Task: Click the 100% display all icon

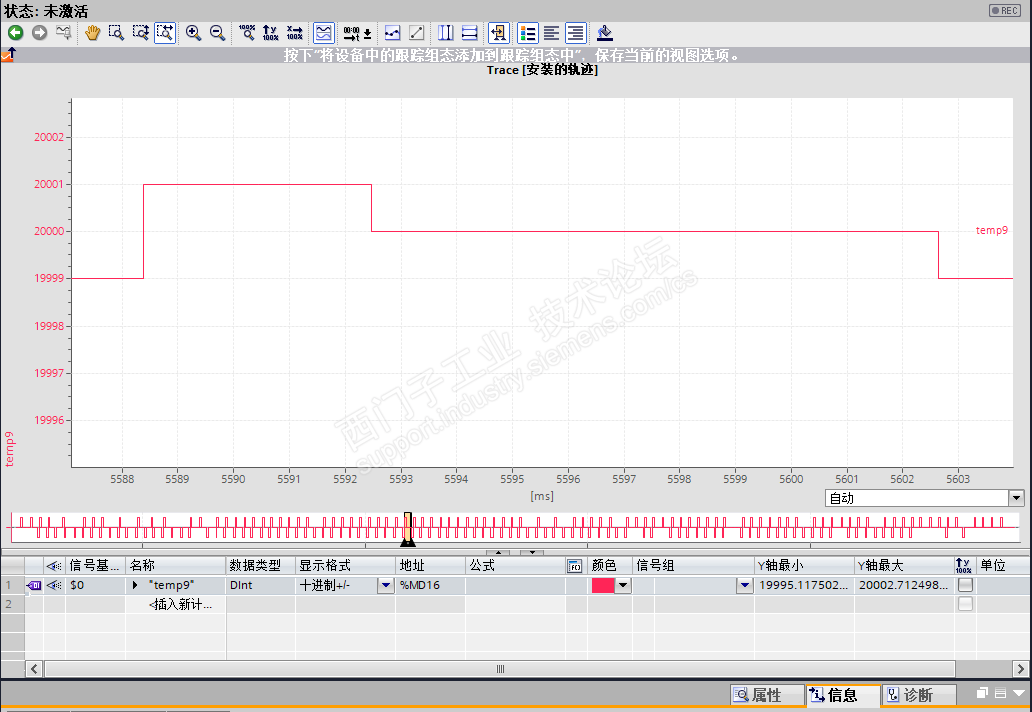Action: (247, 32)
